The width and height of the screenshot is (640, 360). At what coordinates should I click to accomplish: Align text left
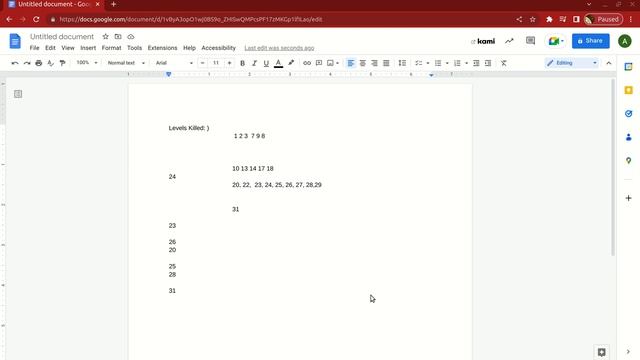point(351,63)
